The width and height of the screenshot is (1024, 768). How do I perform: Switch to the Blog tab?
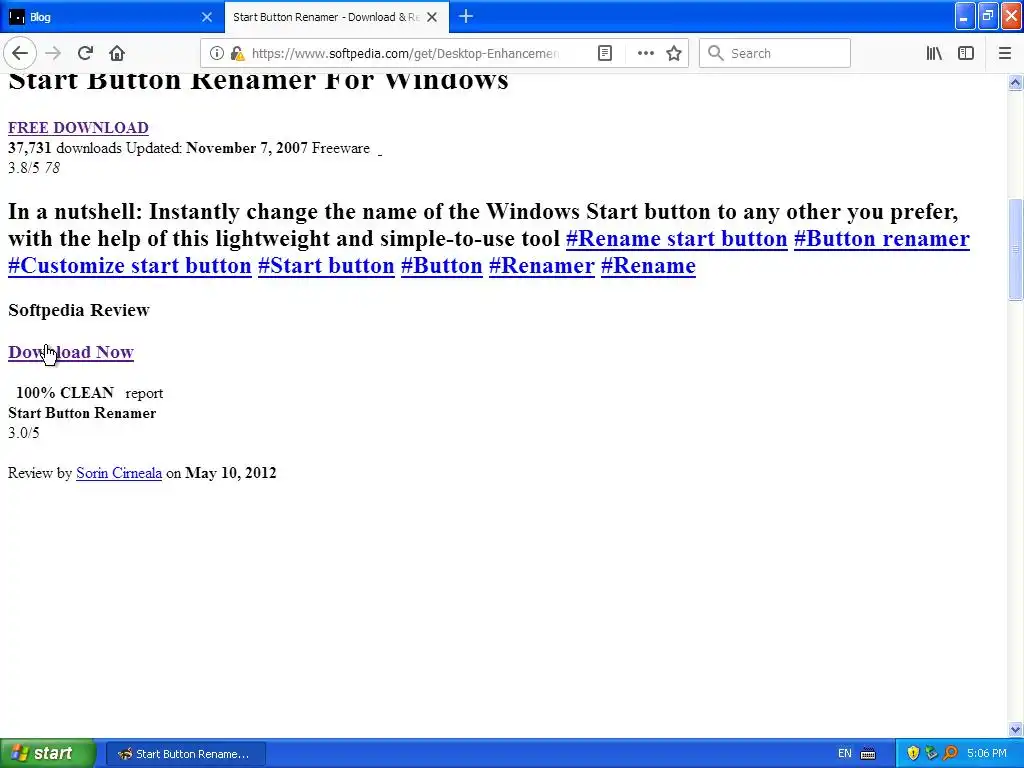pyautogui.click(x=112, y=17)
